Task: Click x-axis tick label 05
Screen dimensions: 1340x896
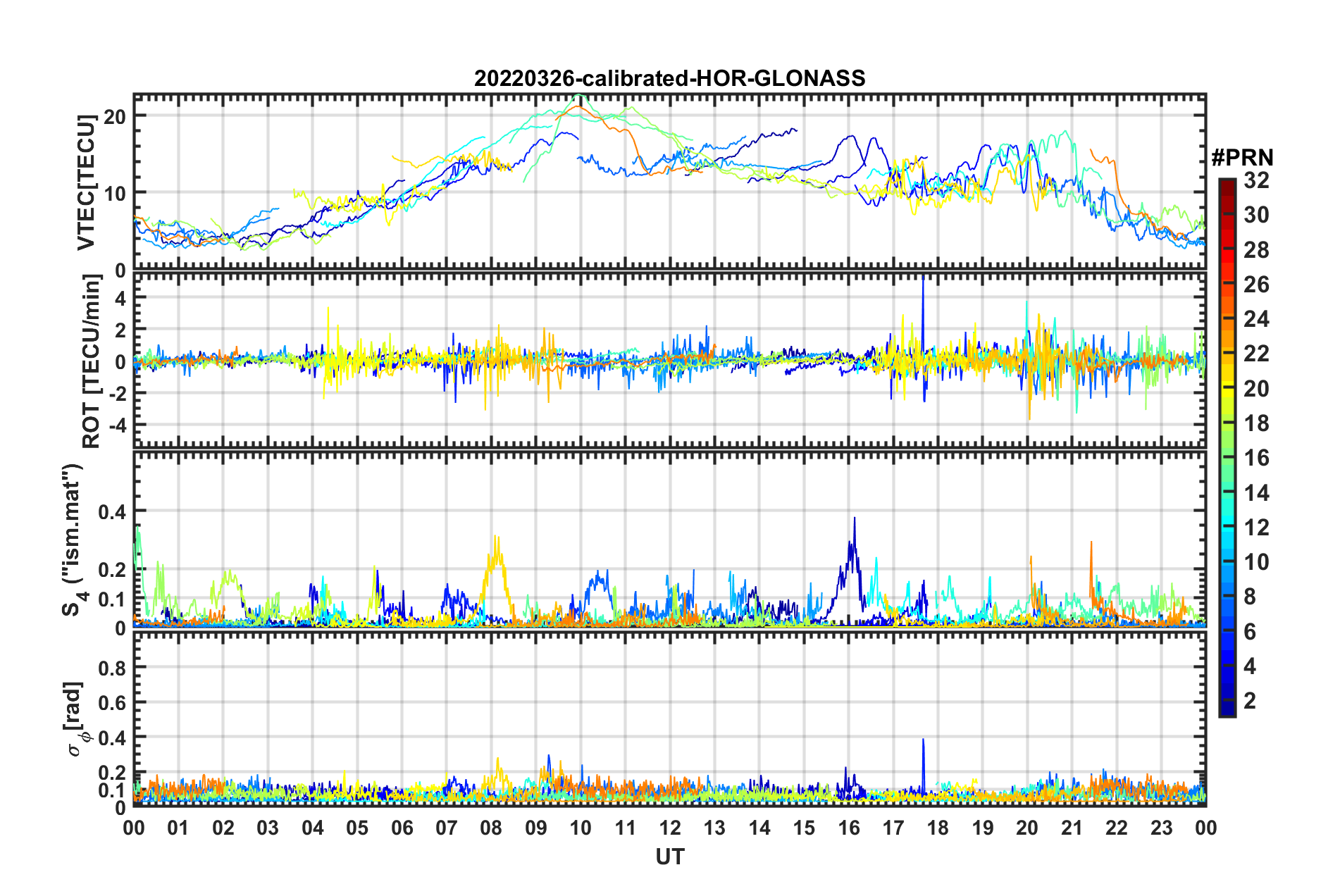Action: click(357, 828)
